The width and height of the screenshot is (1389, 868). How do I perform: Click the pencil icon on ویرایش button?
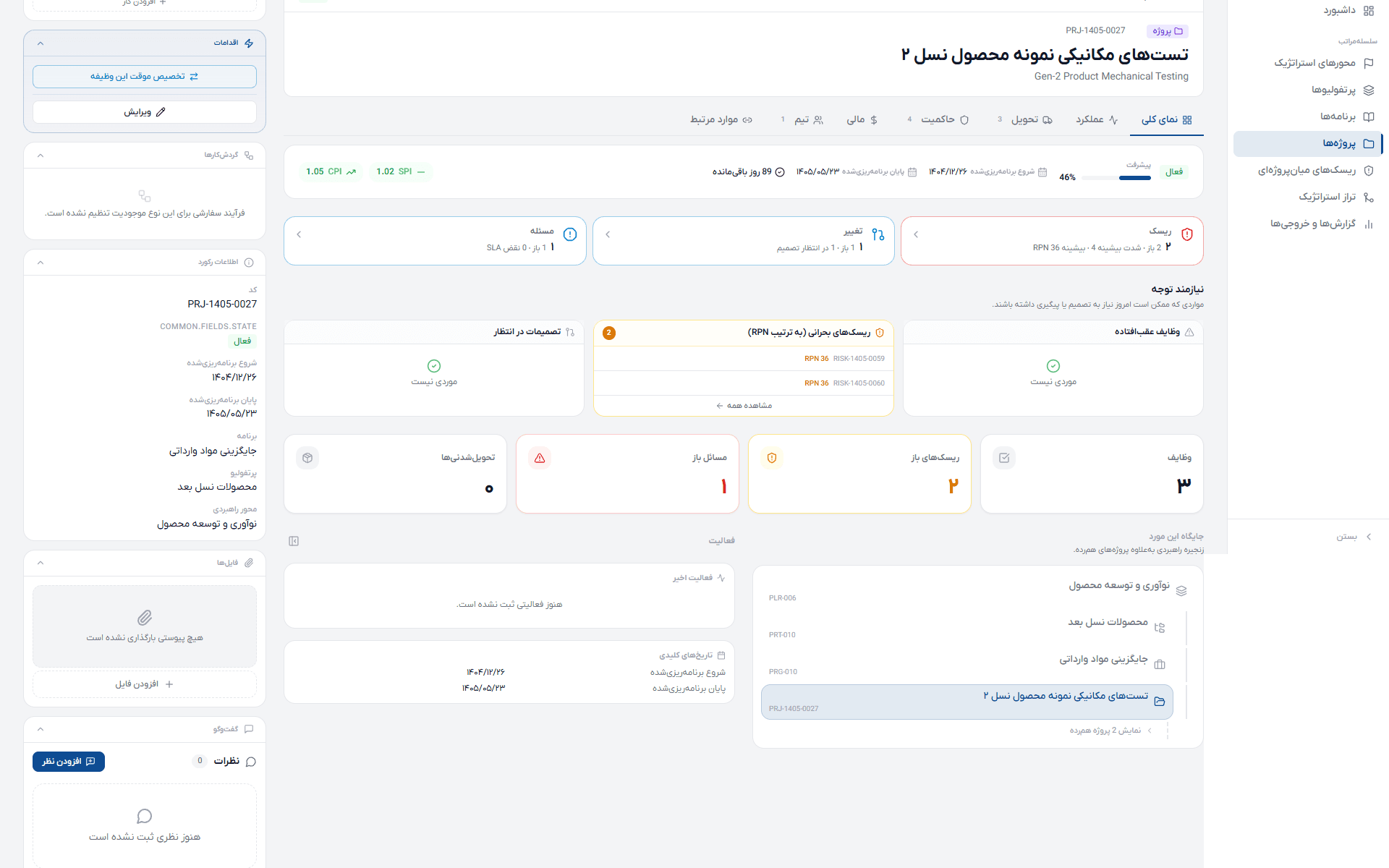click(161, 112)
